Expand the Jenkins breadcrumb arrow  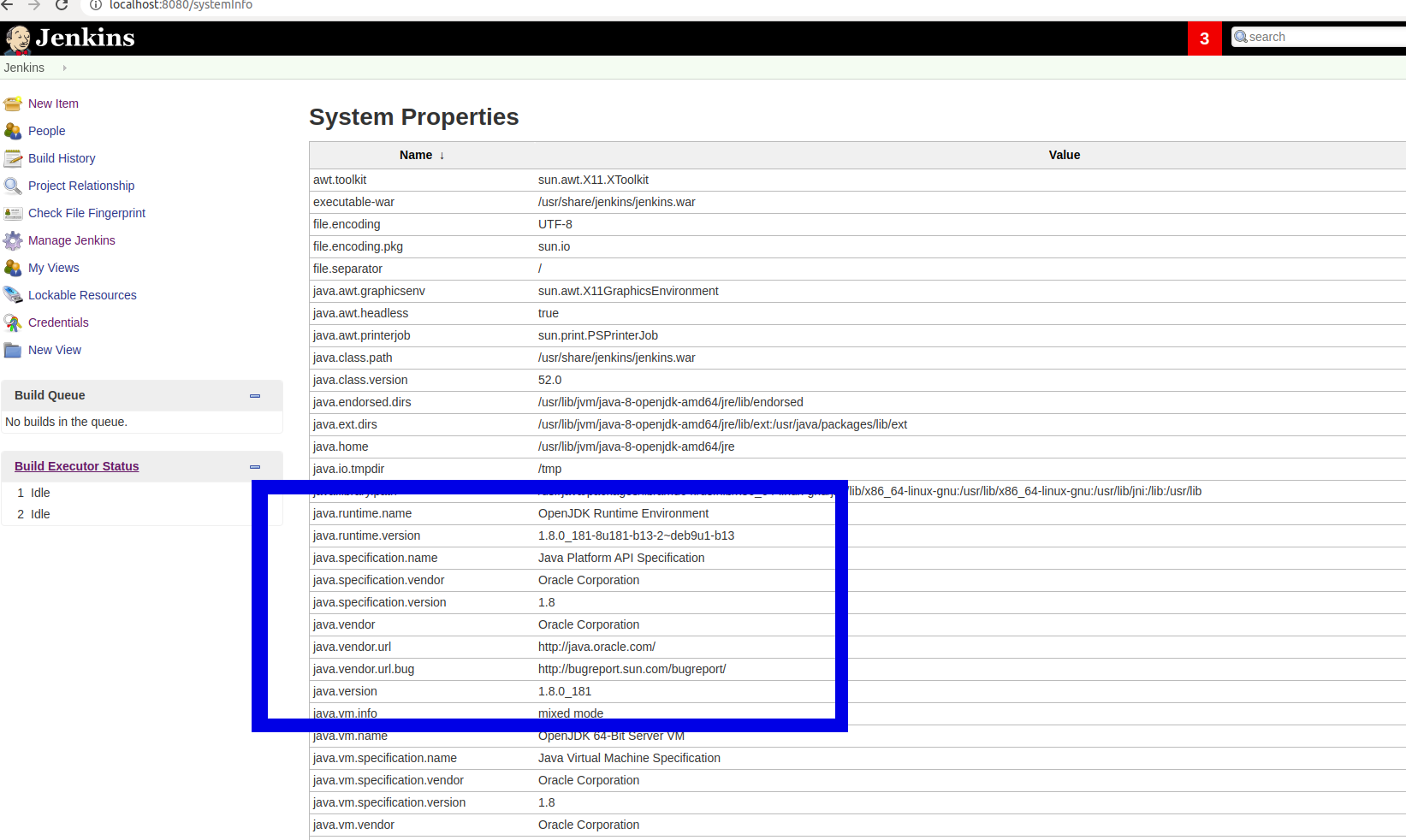tap(63, 68)
